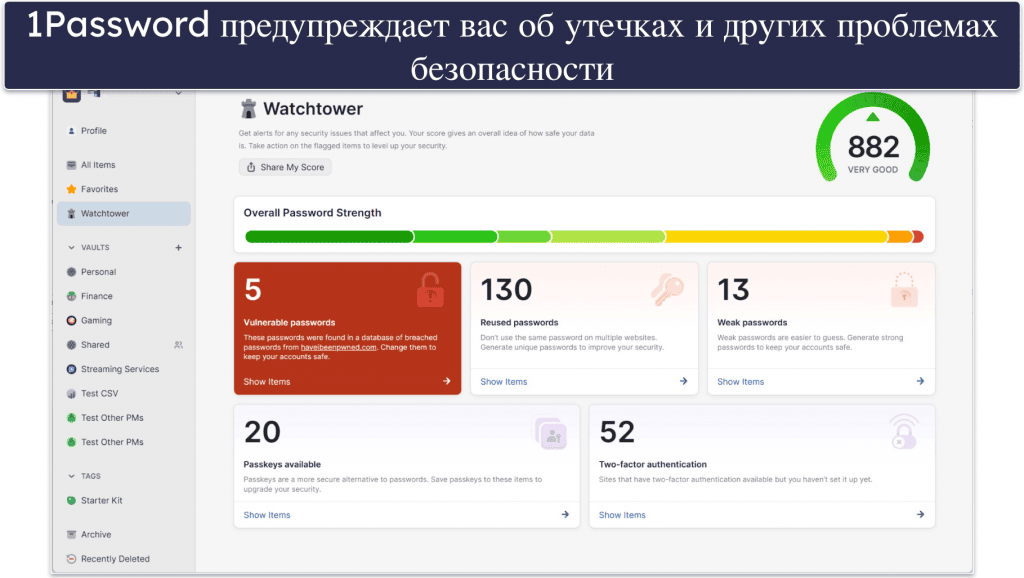Show Items for Reused passwords

(504, 381)
